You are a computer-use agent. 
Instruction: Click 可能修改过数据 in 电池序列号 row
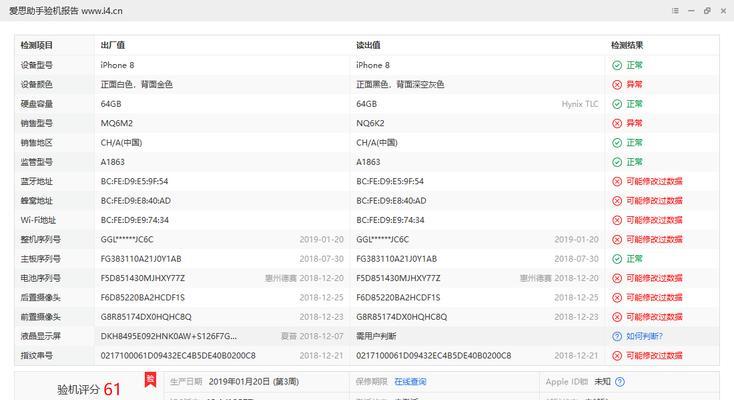pos(654,278)
